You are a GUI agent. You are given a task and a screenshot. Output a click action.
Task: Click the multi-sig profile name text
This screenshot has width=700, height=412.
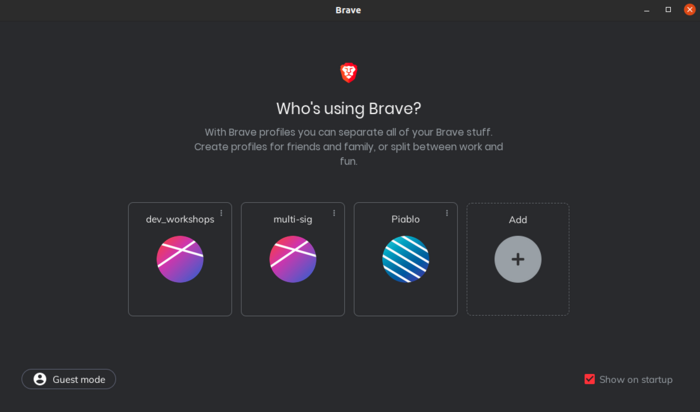(293, 220)
